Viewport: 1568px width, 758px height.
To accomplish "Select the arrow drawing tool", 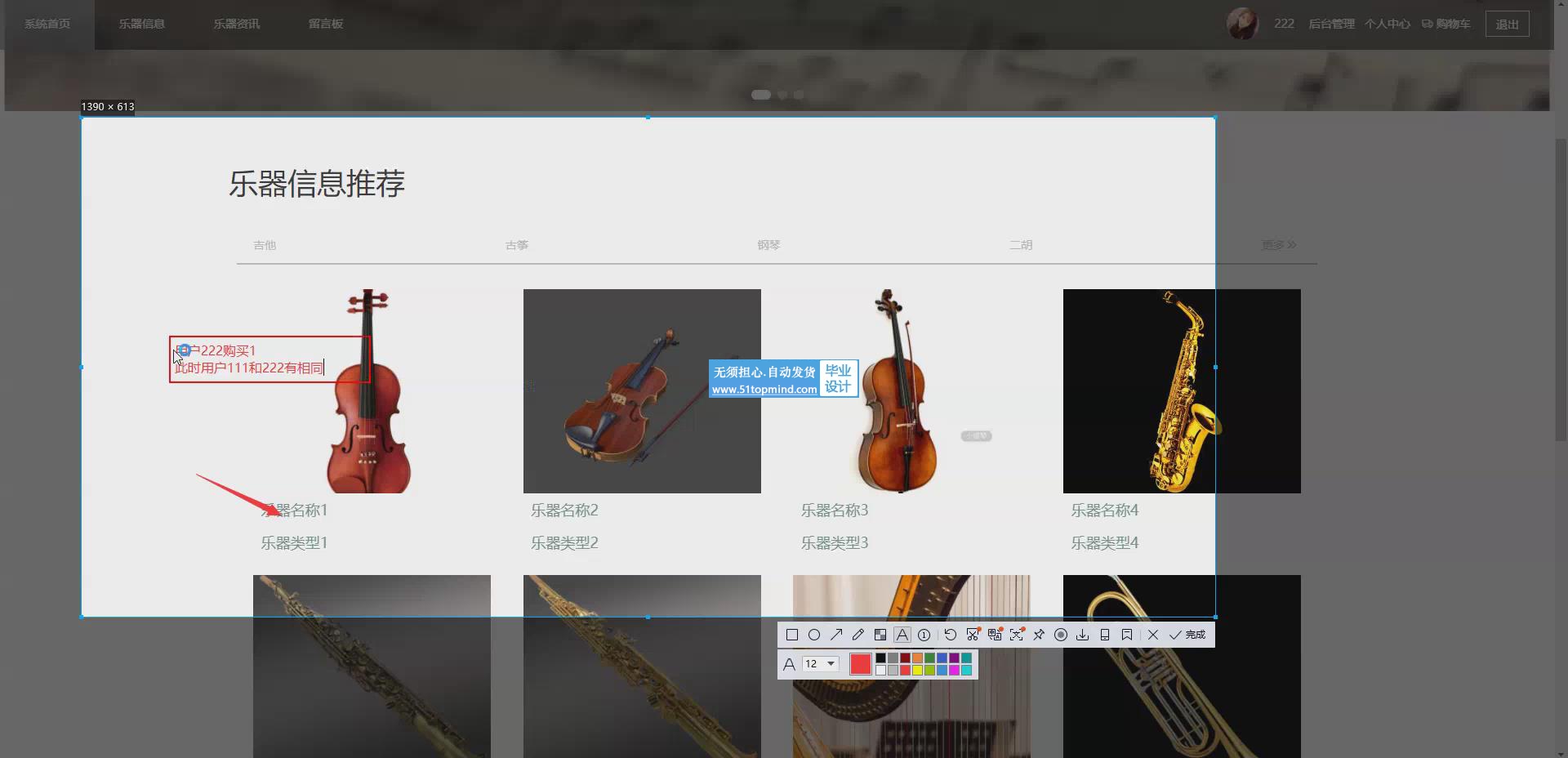I will 836,635.
